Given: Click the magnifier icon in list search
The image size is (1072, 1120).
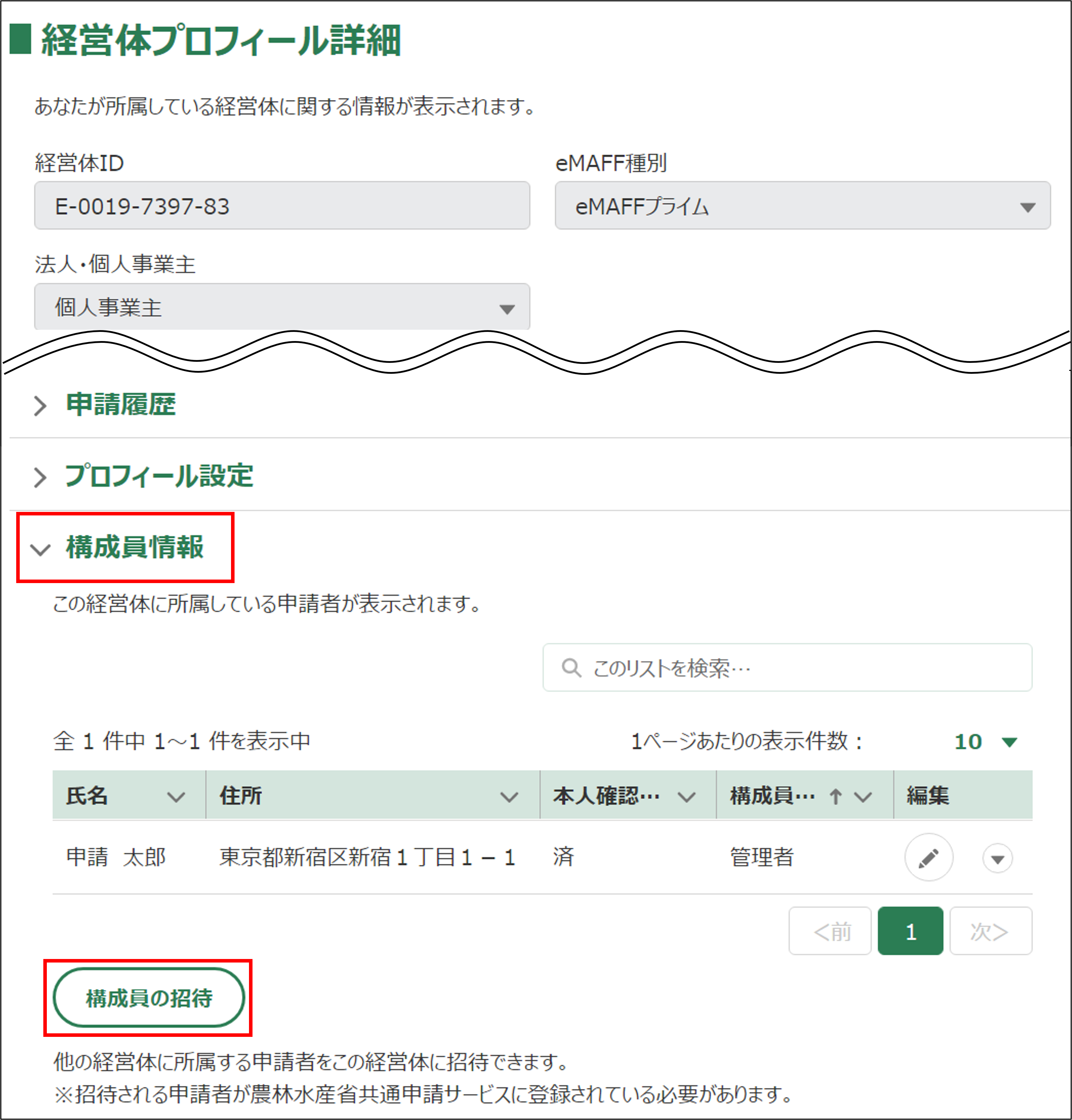Looking at the screenshot, I should 571,667.
